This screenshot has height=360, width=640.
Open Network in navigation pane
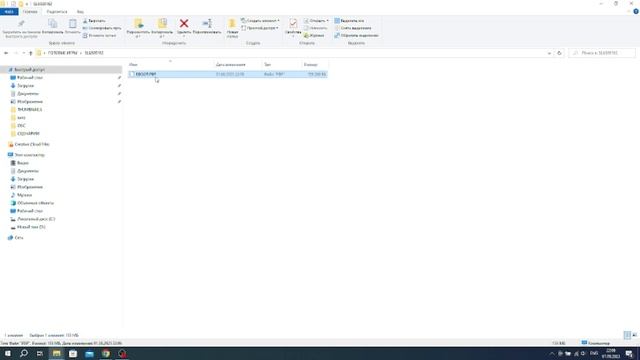(19, 238)
